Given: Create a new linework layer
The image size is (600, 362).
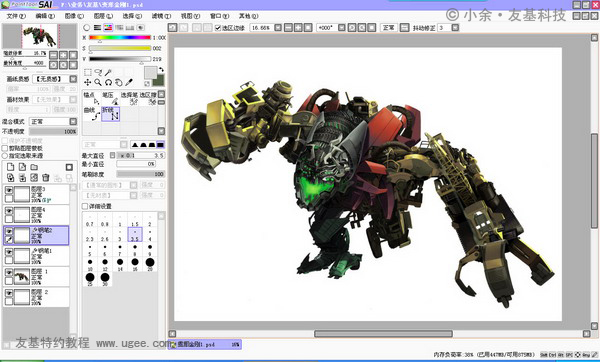Looking at the screenshot, I should pos(23,167).
